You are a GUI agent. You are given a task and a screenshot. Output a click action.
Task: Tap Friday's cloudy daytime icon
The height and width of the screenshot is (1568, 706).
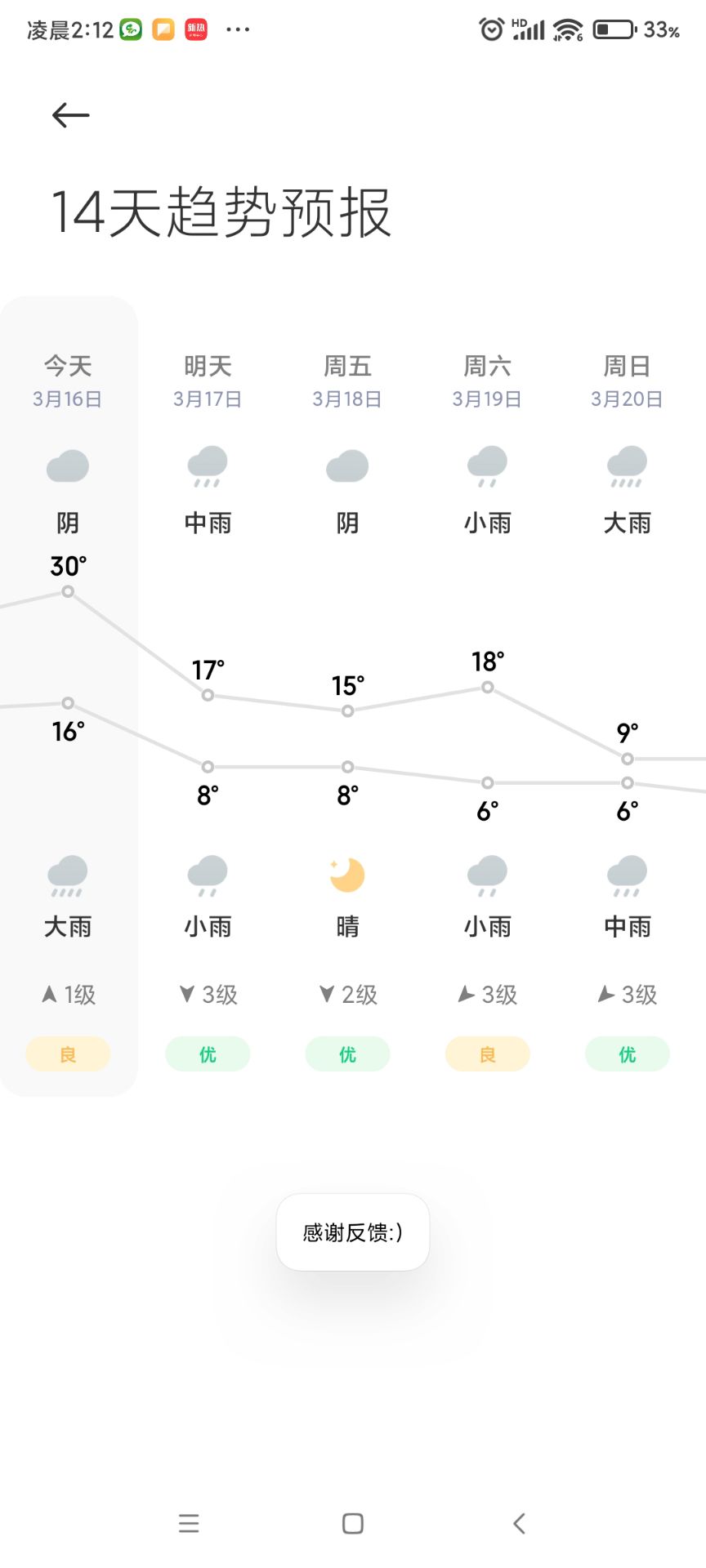tap(347, 466)
